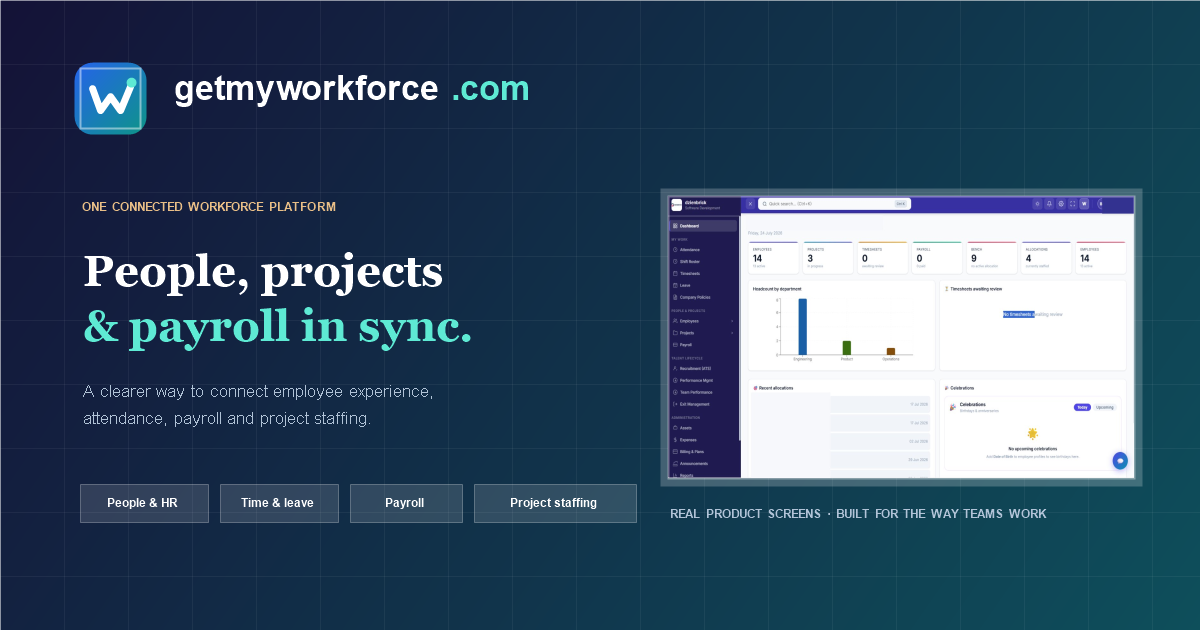
Task: Open the blue chat bubble button
Action: 1120,461
